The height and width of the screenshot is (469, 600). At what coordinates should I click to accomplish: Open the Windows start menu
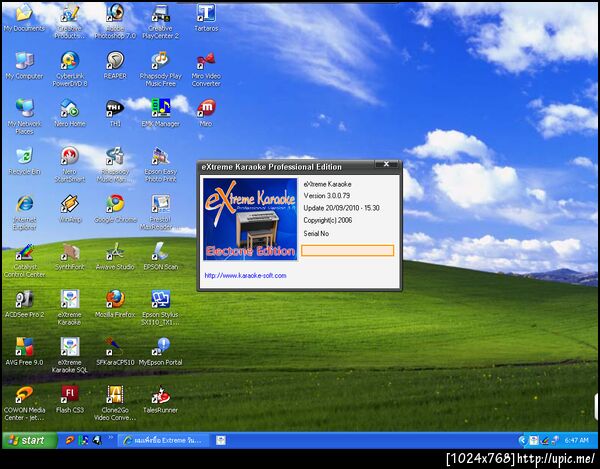[x=30, y=440]
